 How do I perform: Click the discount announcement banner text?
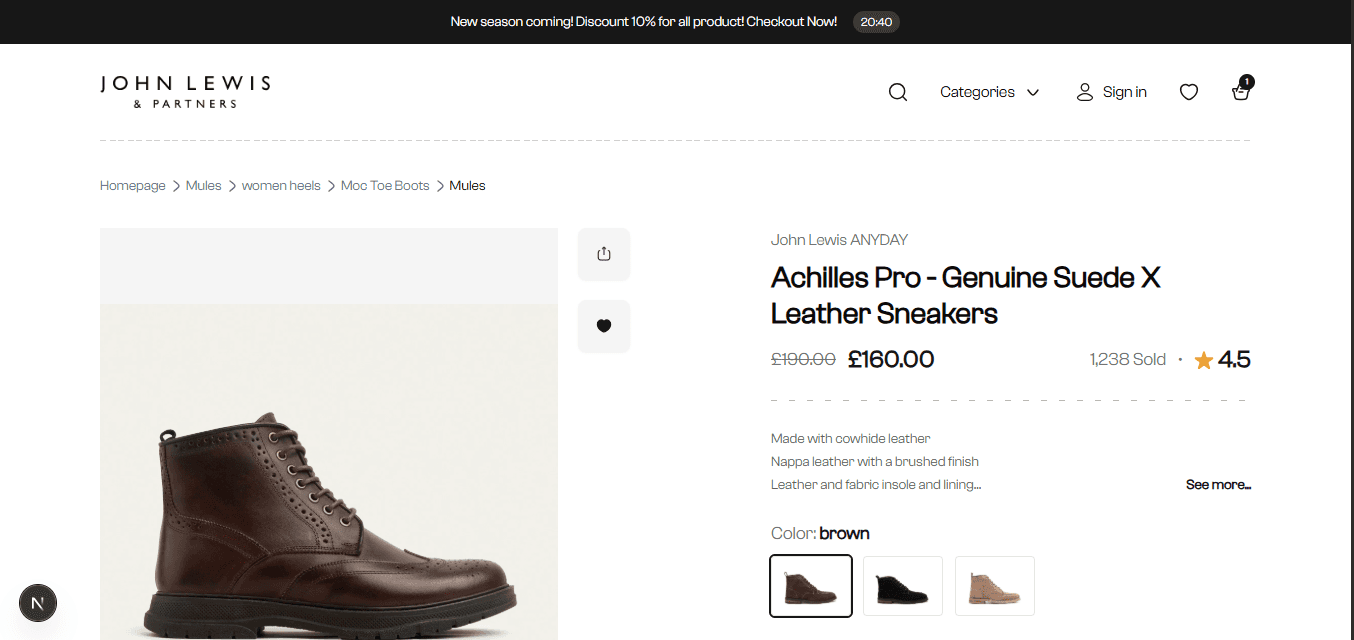click(x=644, y=22)
